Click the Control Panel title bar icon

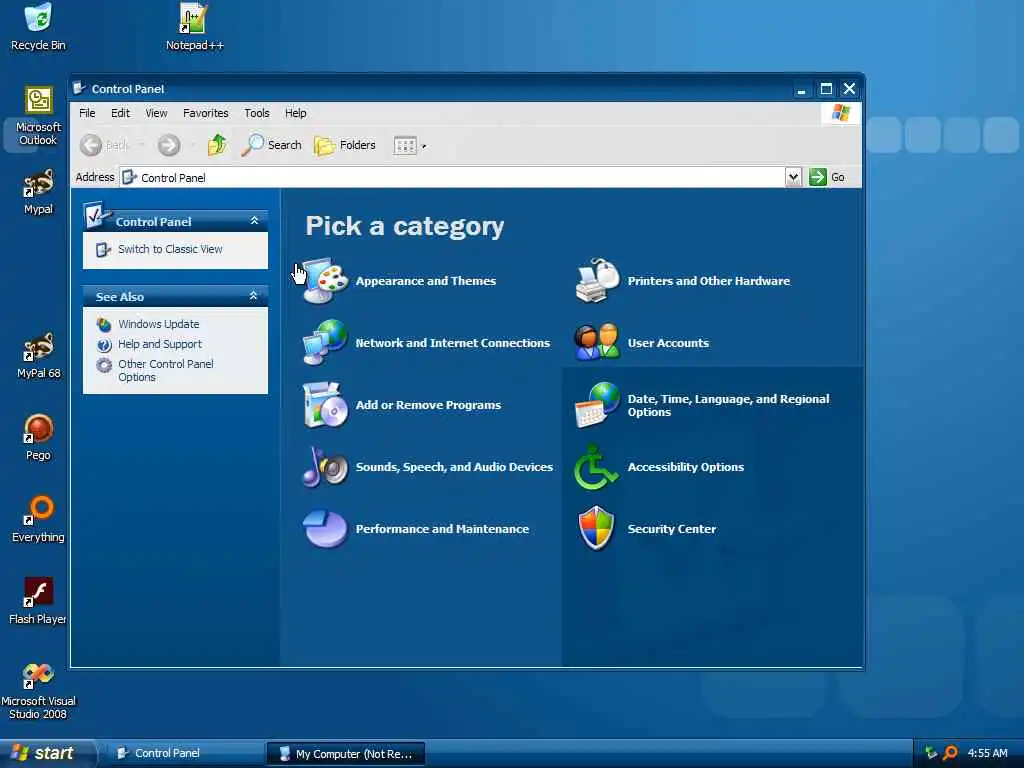pyautogui.click(x=80, y=88)
